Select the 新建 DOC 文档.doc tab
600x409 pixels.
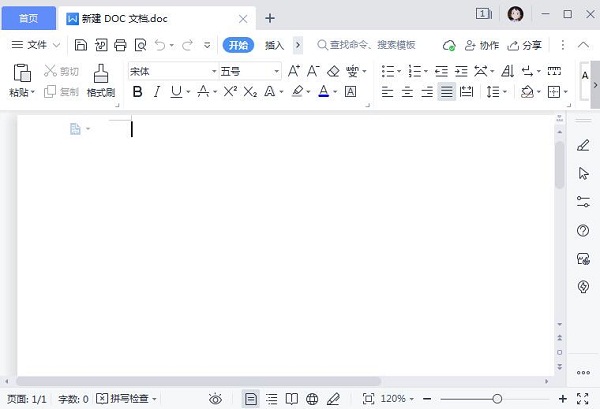[x=157, y=18]
